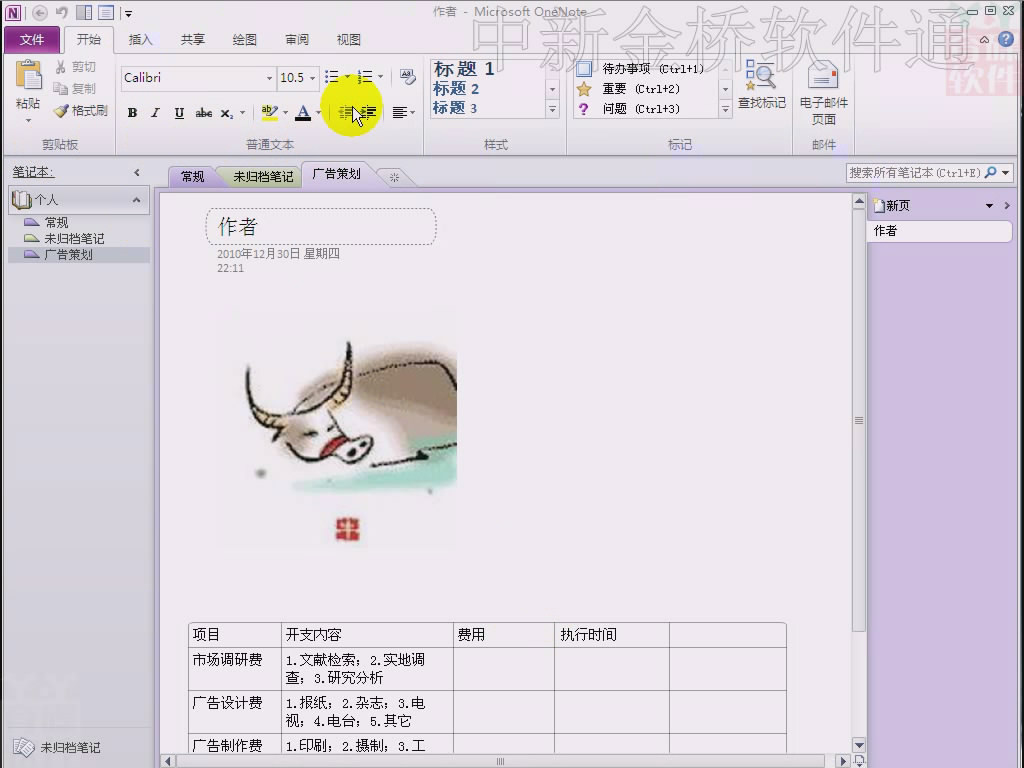Toggle underline formatting
The height and width of the screenshot is (768, 1024).
179,113
